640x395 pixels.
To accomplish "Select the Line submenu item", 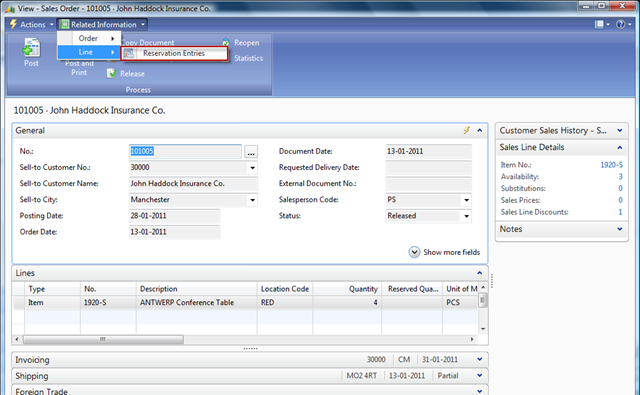I will tap(89, 52).
